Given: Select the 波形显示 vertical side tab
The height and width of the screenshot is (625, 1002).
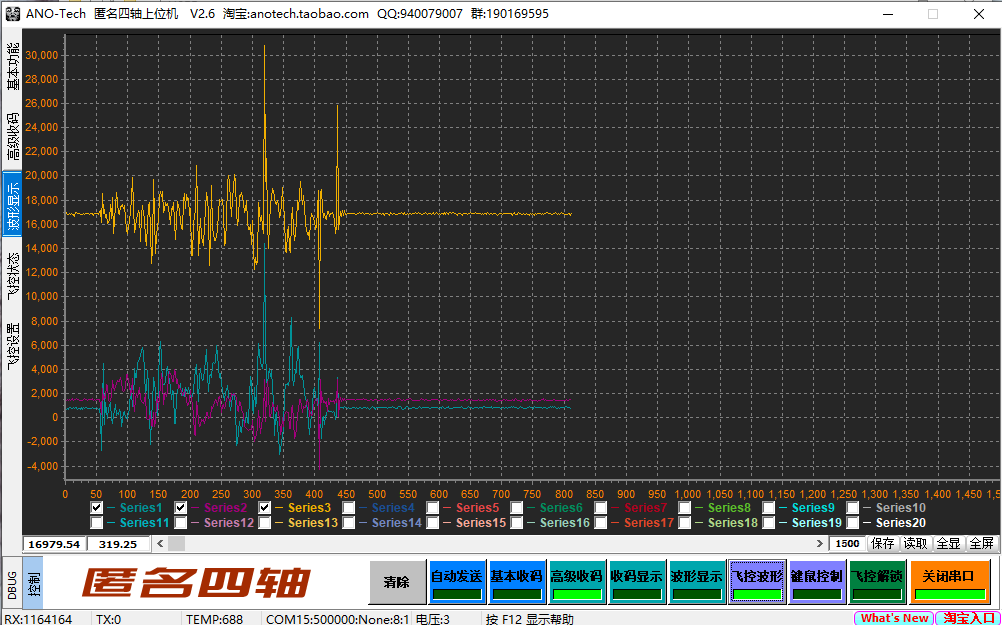Looking at the screenshot, I should point(12,204).
